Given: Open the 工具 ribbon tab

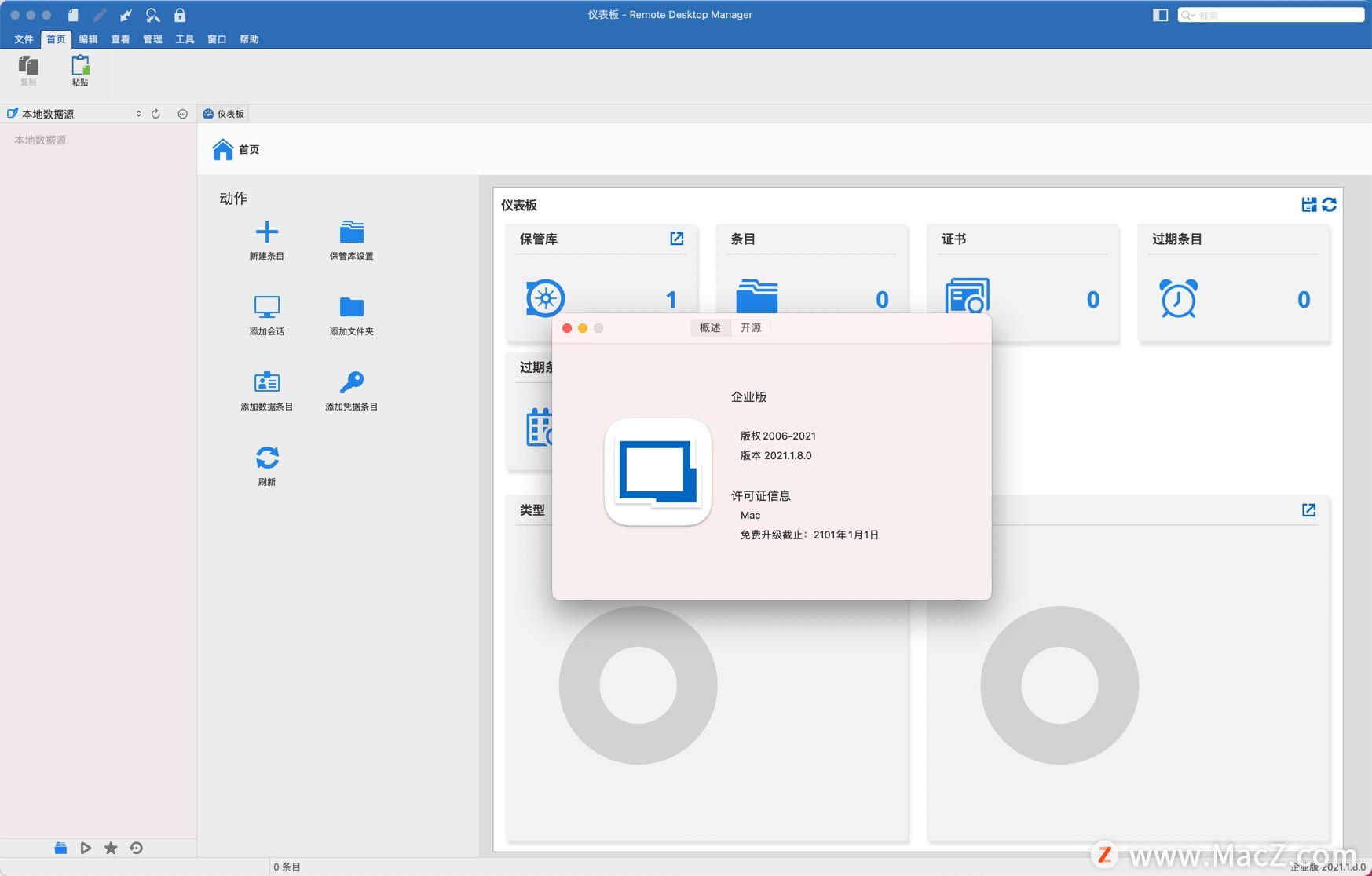Looking at the screenshot, I should 185,39.
